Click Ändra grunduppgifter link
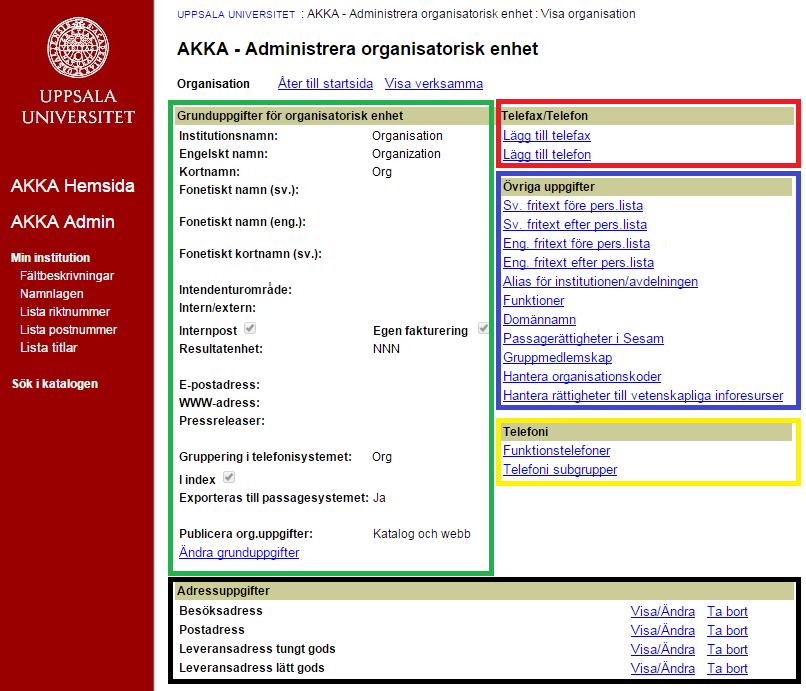The height and width of the screenshot is (691, 806). tap(239, 552)
